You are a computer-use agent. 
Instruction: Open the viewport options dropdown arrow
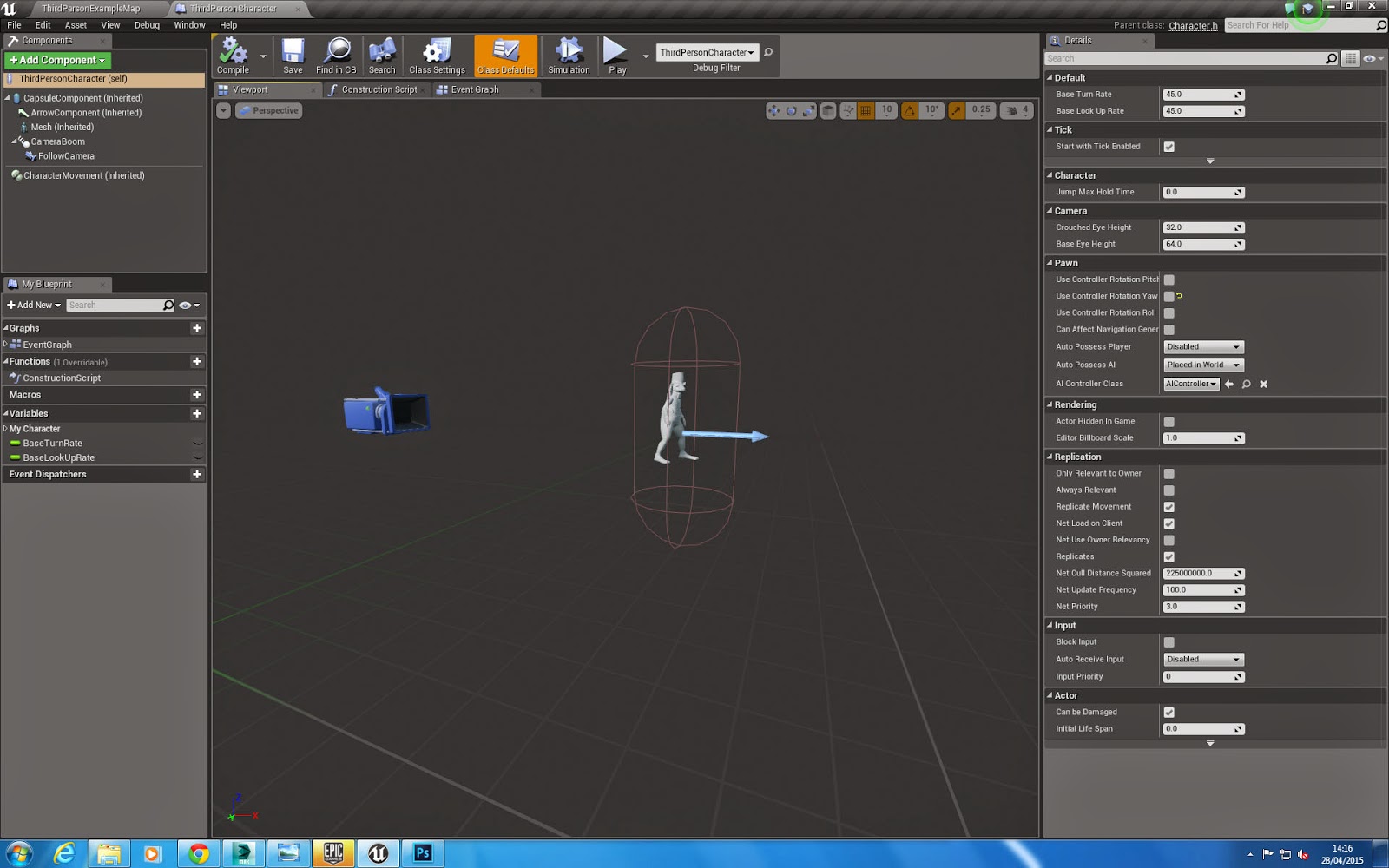click(223, 110)
